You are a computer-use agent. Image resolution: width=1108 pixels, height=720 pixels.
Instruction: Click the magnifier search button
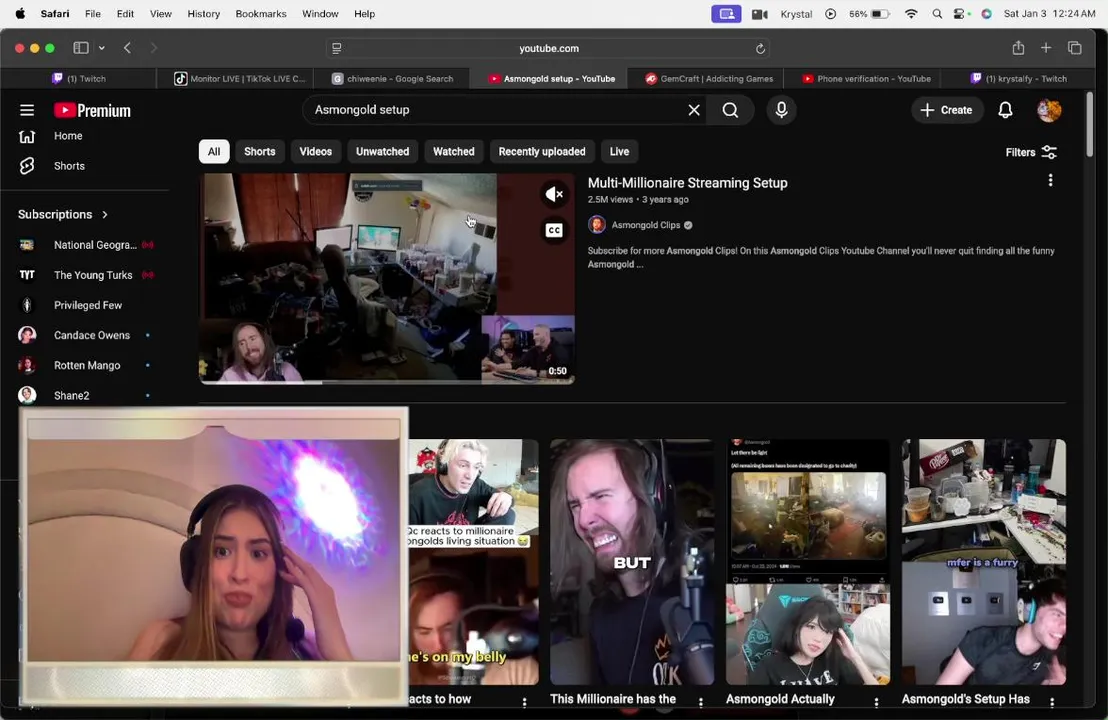(x=730, y=110)
